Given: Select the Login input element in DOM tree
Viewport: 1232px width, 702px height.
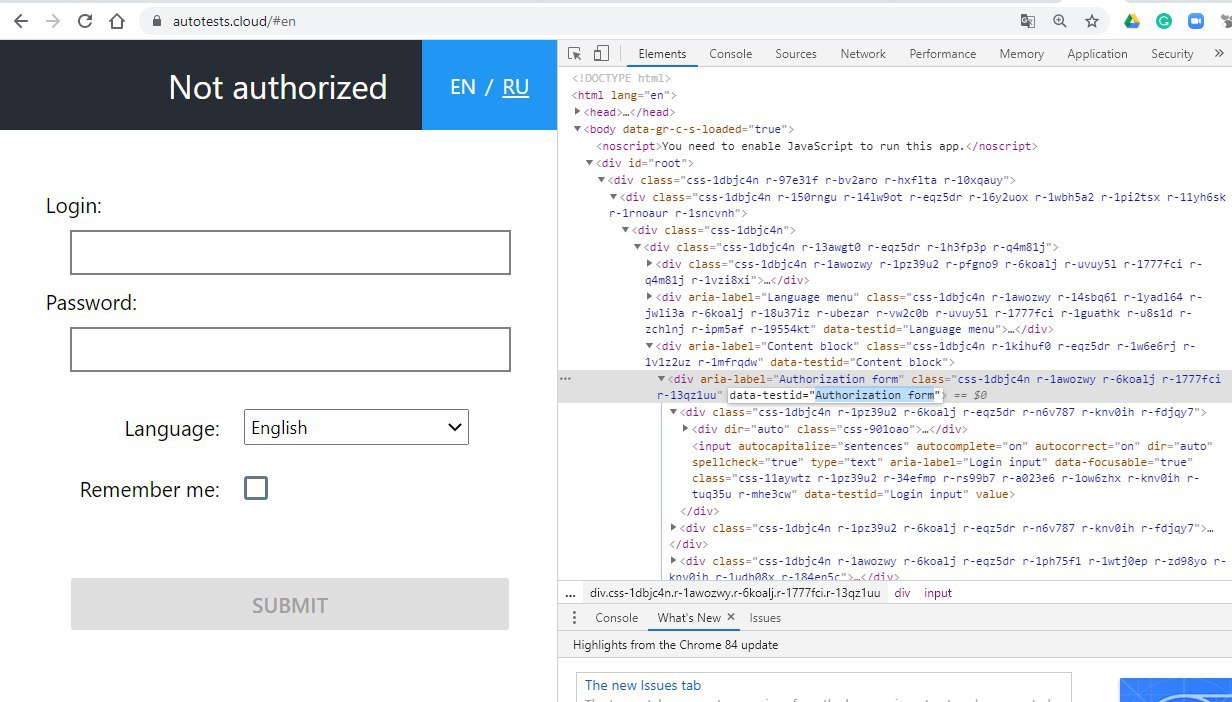Looking at the screenshot, I should (952, 470).
